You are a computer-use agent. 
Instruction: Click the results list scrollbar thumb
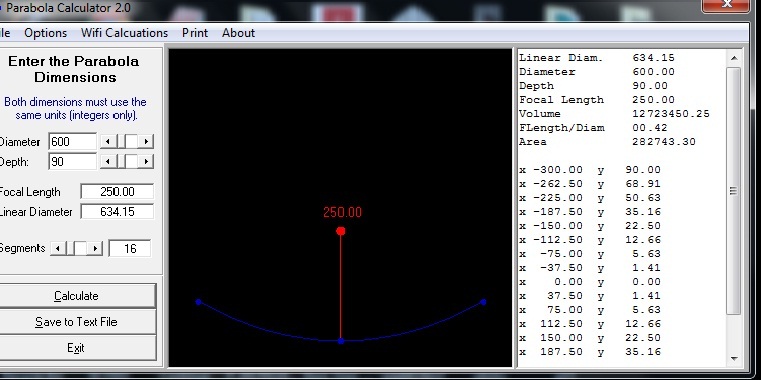[734, 191]
